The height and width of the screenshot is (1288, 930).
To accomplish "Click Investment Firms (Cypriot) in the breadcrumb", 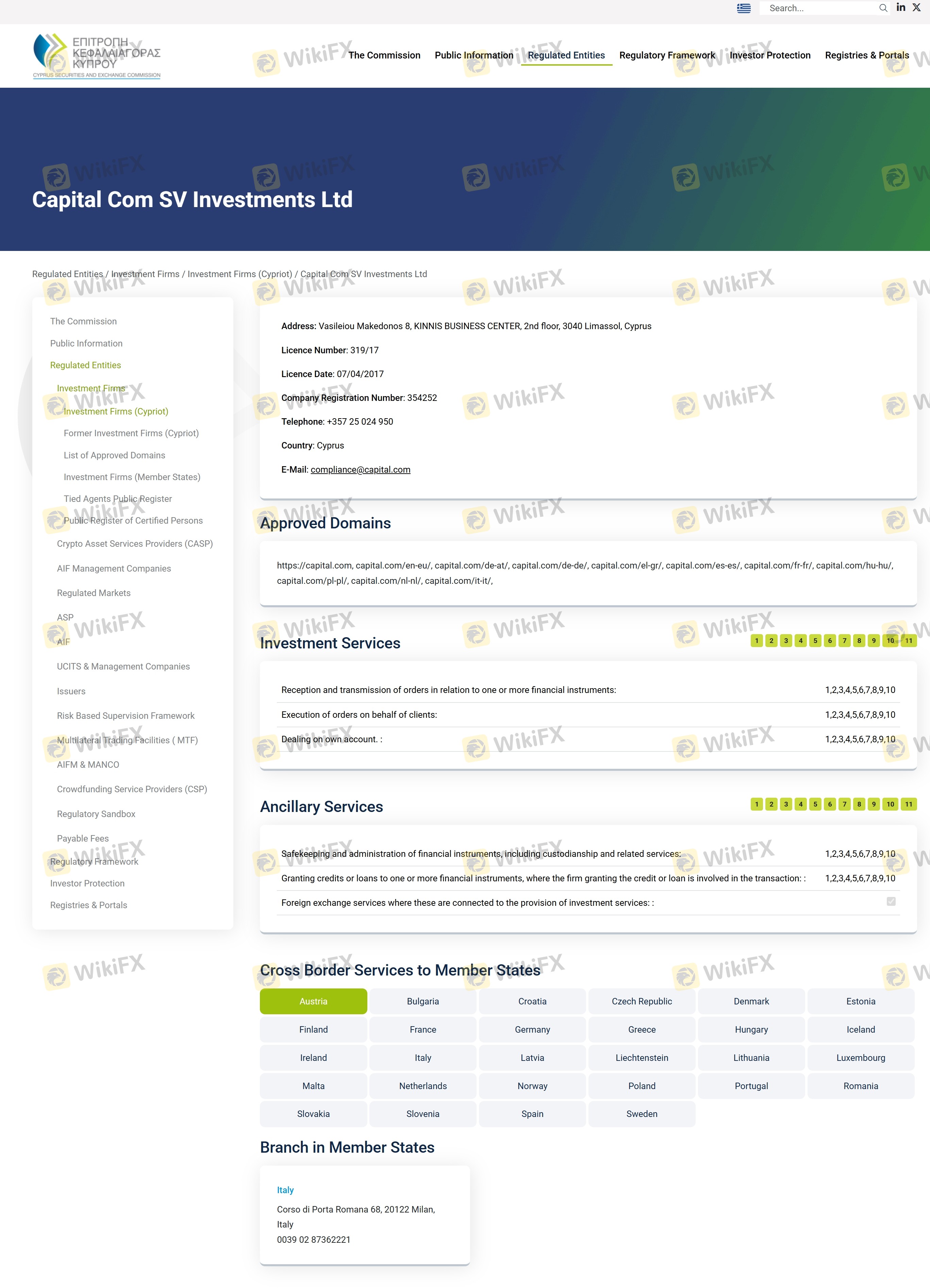I will [240, 274].
